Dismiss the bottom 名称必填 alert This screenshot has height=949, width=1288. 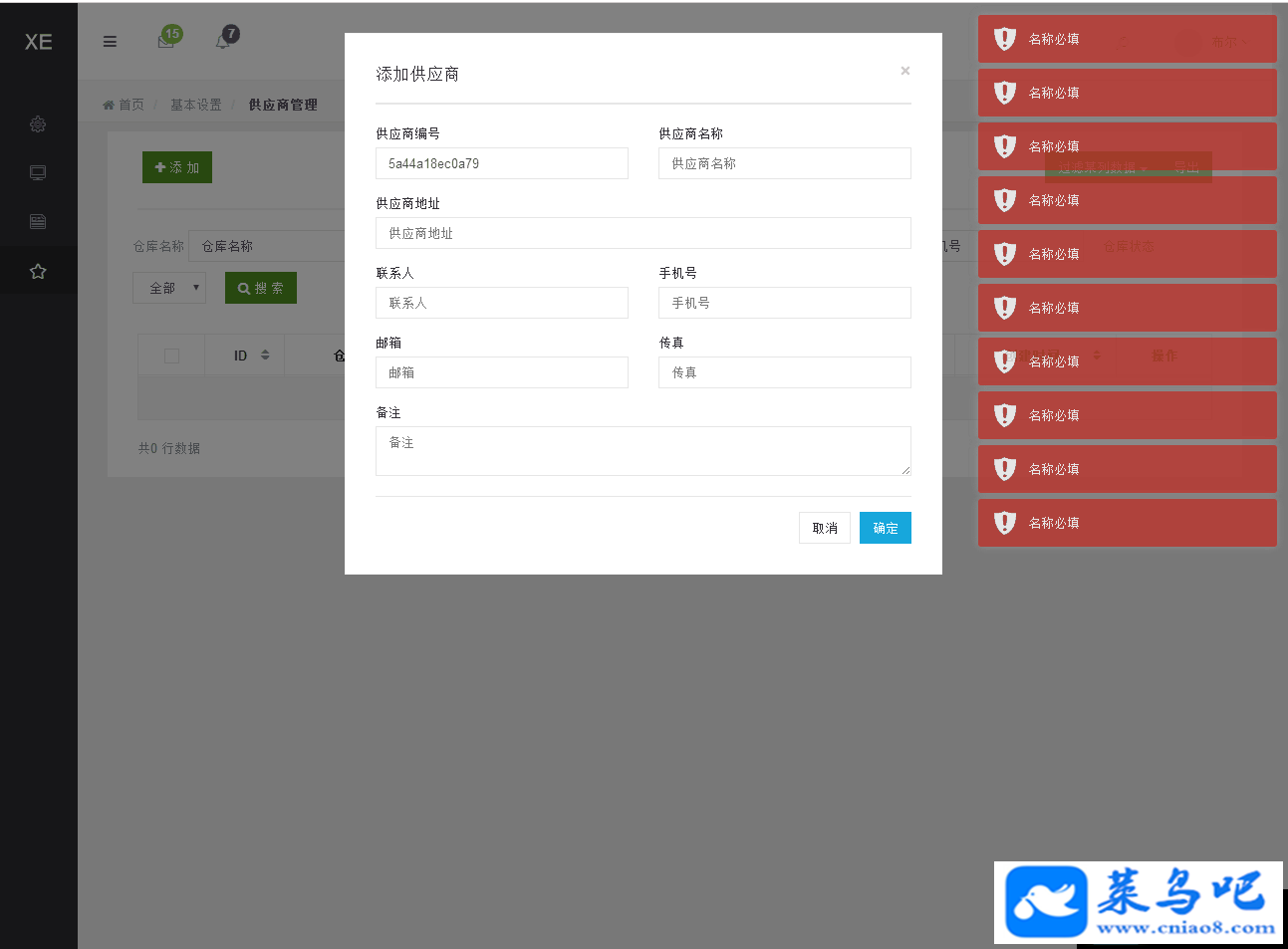click(x=1128, y=523)
